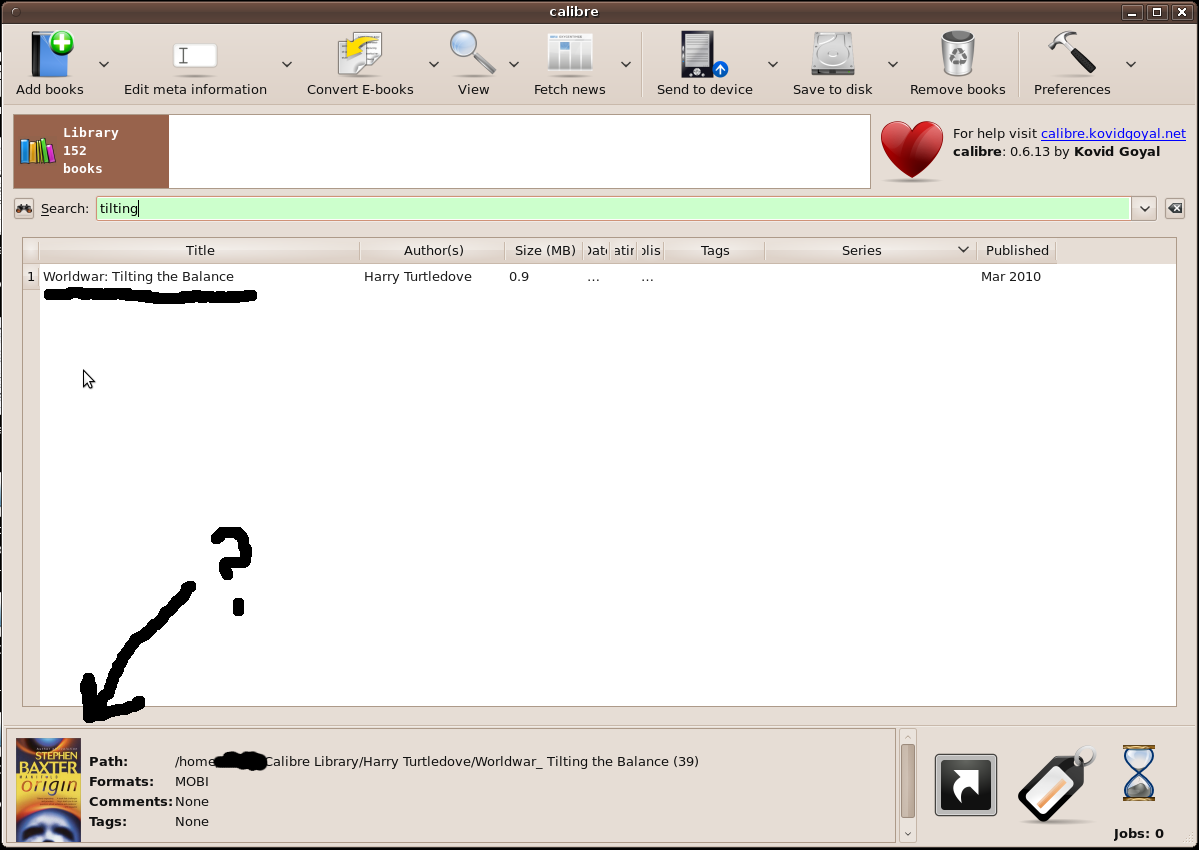Click the View magnifier icon
This screenshot has height=850, width=1199.
(473, 54)
